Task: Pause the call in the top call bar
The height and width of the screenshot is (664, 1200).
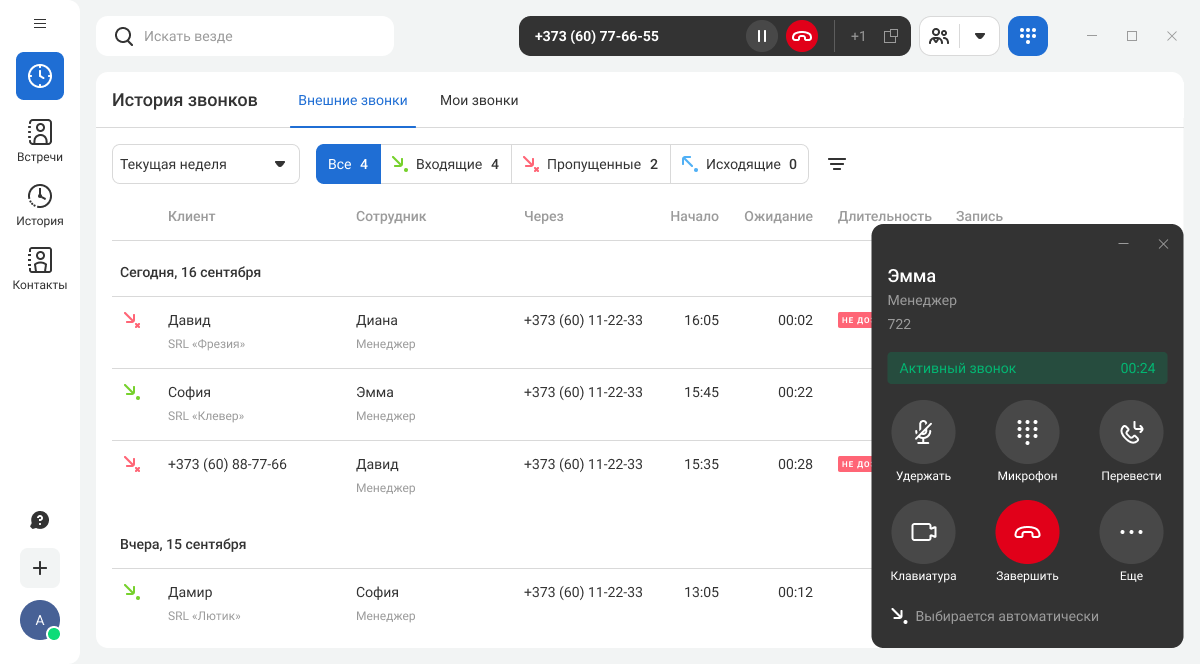Action: coord(761,36)
